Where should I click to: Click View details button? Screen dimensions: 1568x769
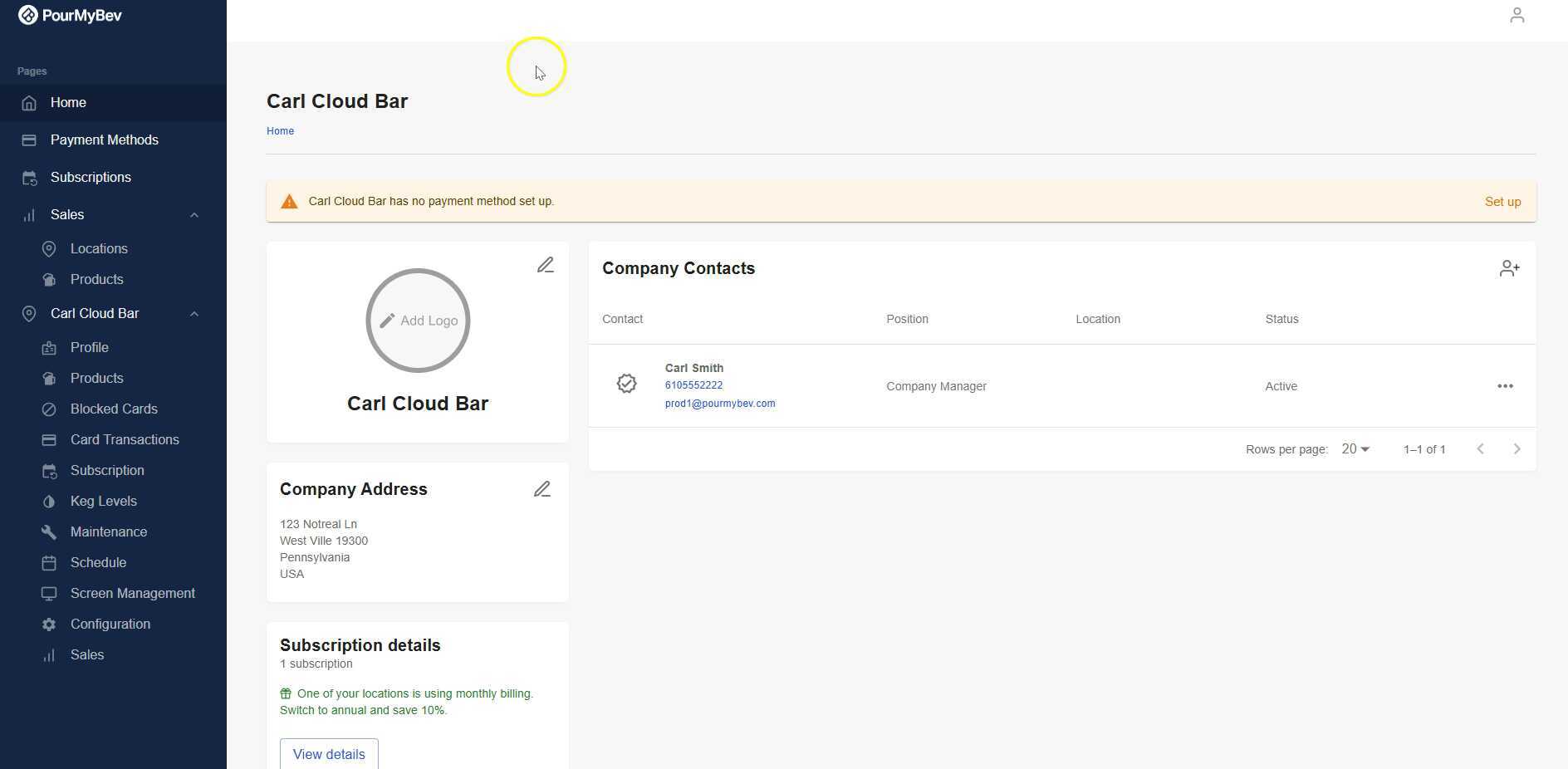click(x=329, y=754)
